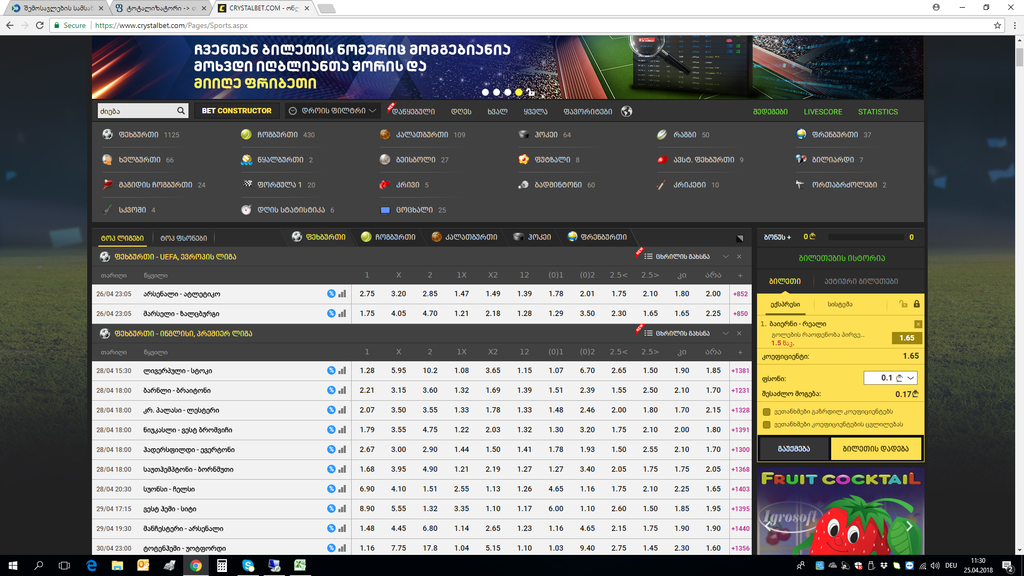Open the ხელბურთი (handball) category with 66 events
This screenshot has height=576, width=1024.
(138, 159)
